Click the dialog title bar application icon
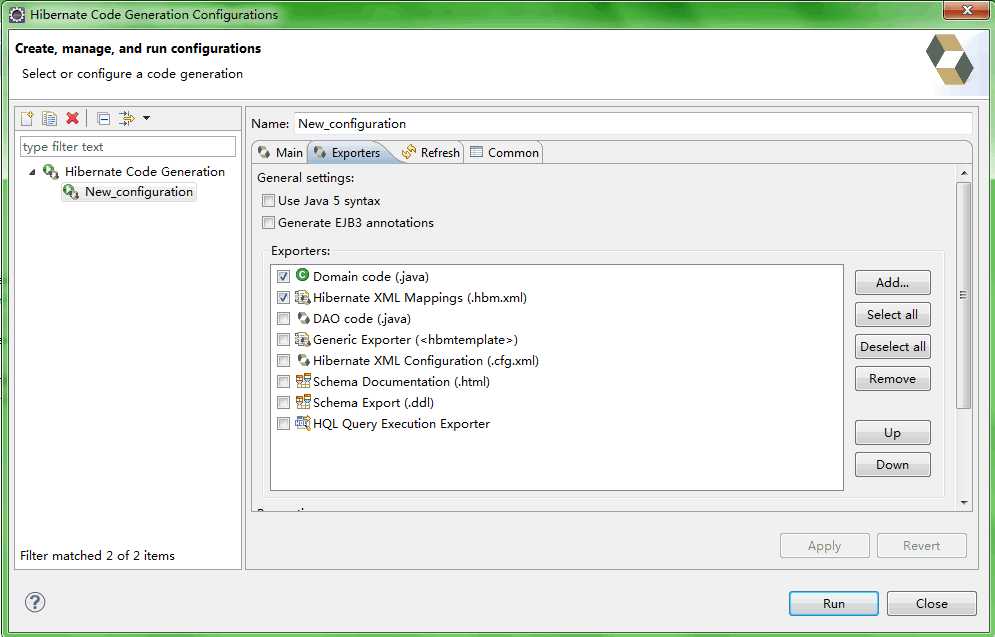This screenshot has width=995, height=637. tap(16, 13)
